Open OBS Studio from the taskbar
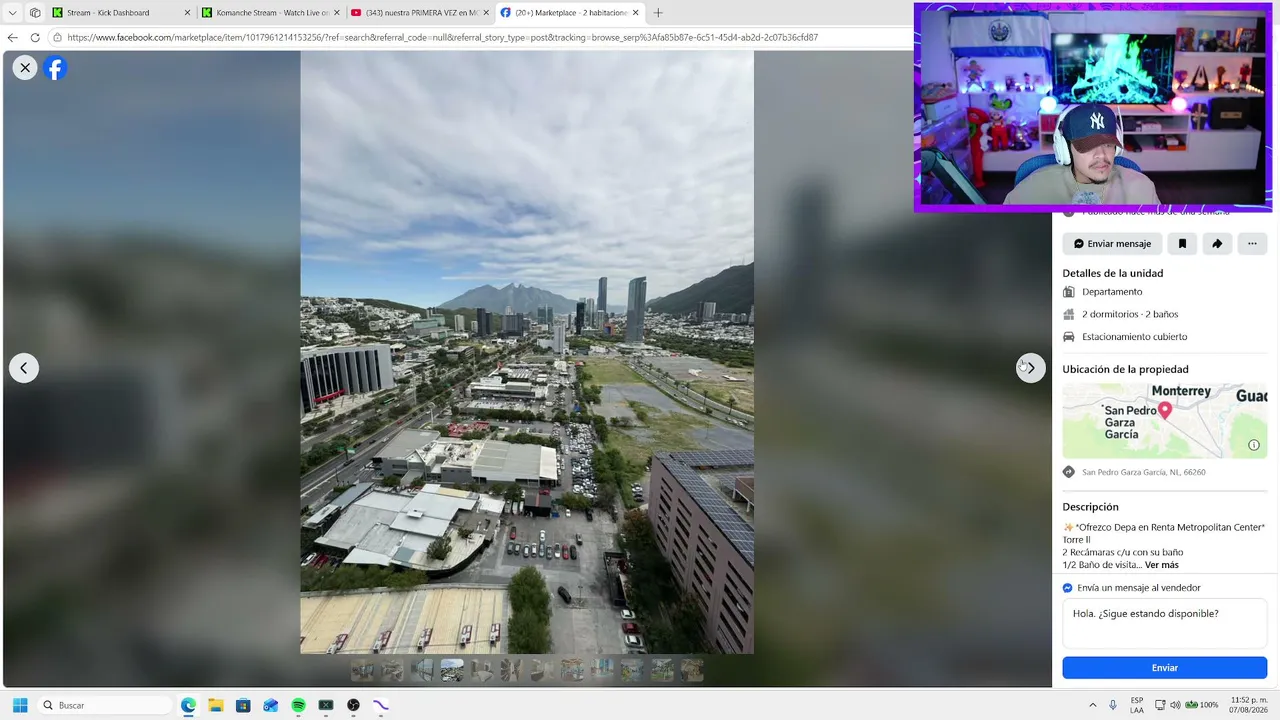The width and height of the screenshot is (1280, 720). pyautogui.click(x=353, y=705)
